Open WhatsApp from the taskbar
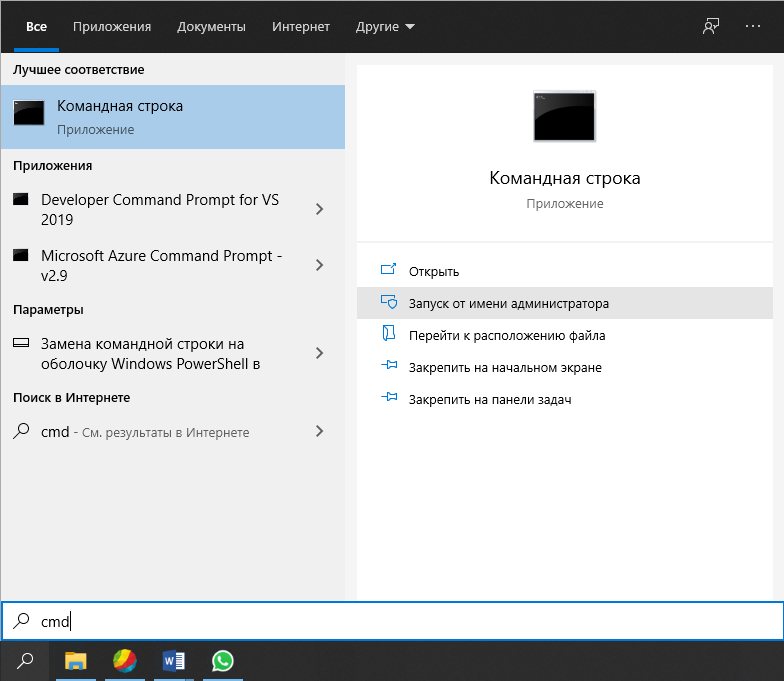784x681 pixels. click(222, 661)
